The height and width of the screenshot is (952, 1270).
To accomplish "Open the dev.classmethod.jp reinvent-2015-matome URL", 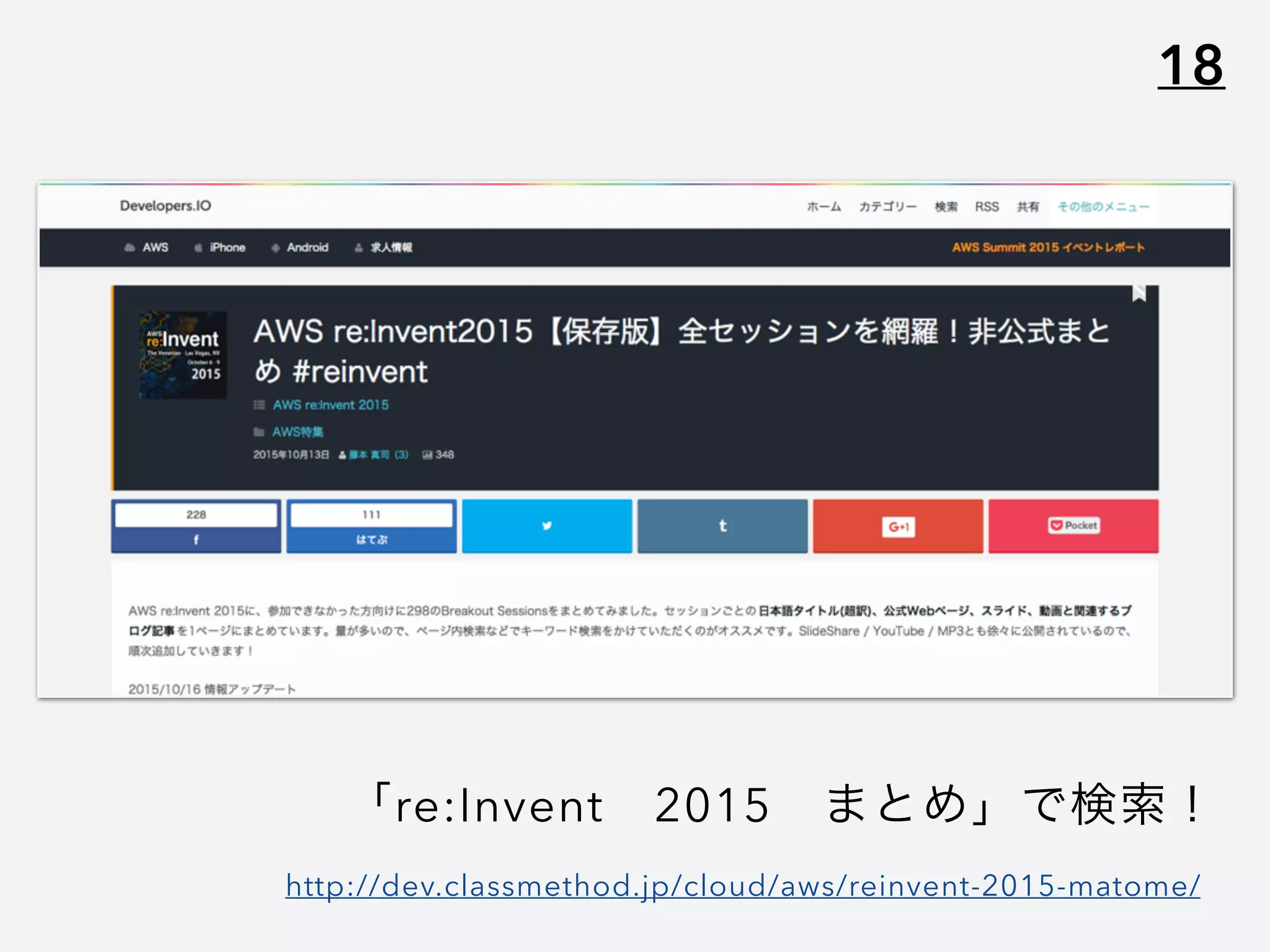I will point(743,886).
